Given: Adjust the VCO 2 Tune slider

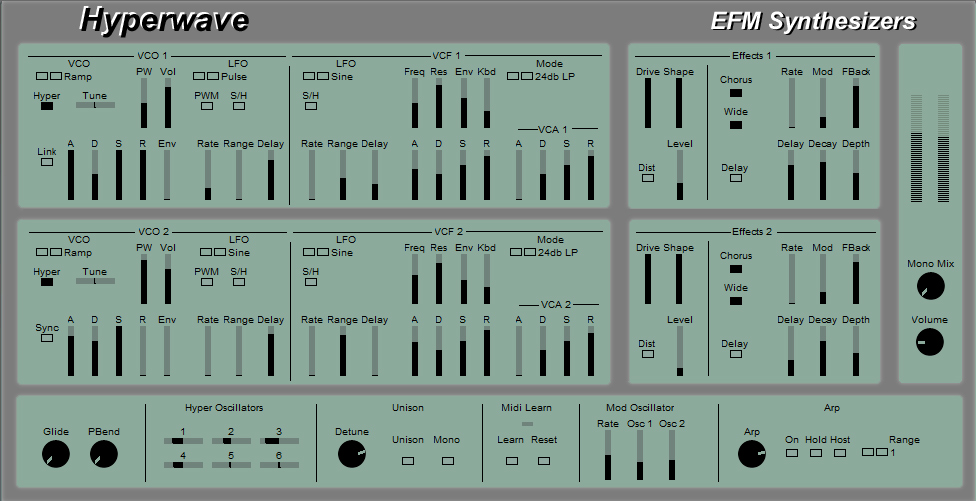Looking at the screenshot, I should (x=95, y=281).
